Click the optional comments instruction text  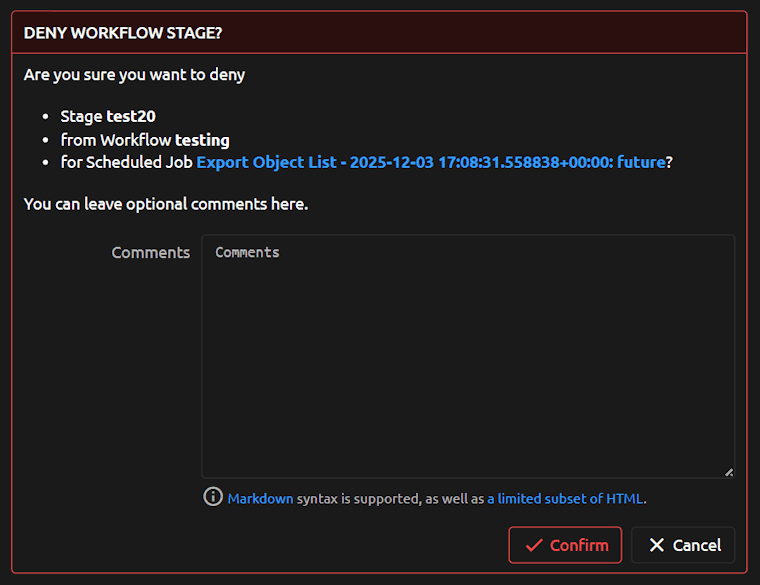(166, 204)
